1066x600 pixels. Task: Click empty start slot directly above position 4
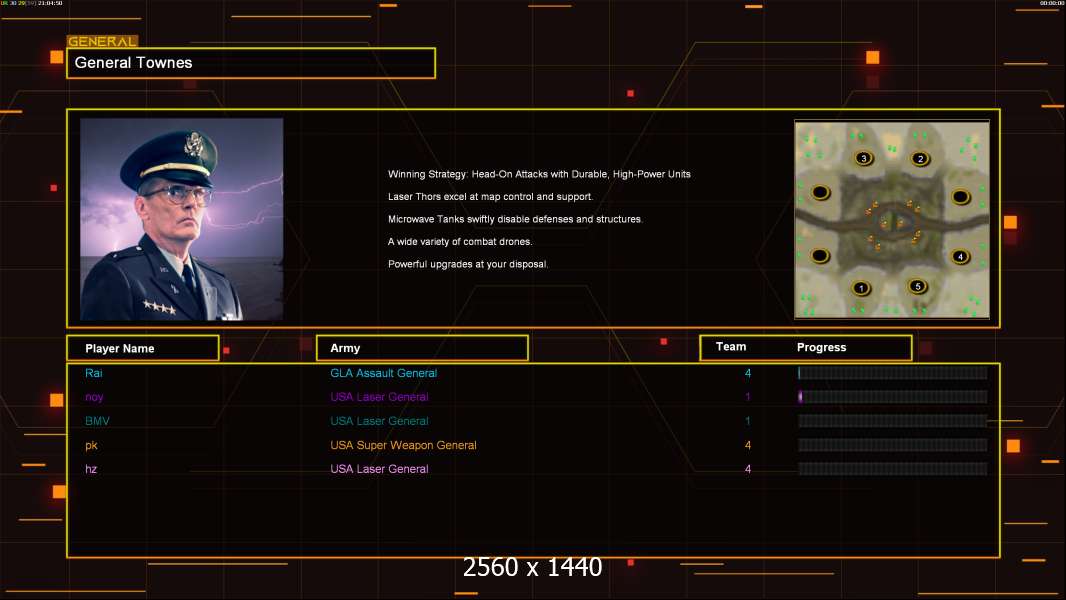click(x=960, y=197)
